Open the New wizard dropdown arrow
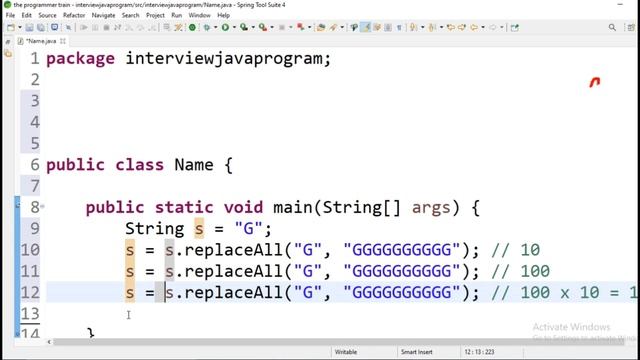This screenshot has width=640, height=360. tap(20, 27)
